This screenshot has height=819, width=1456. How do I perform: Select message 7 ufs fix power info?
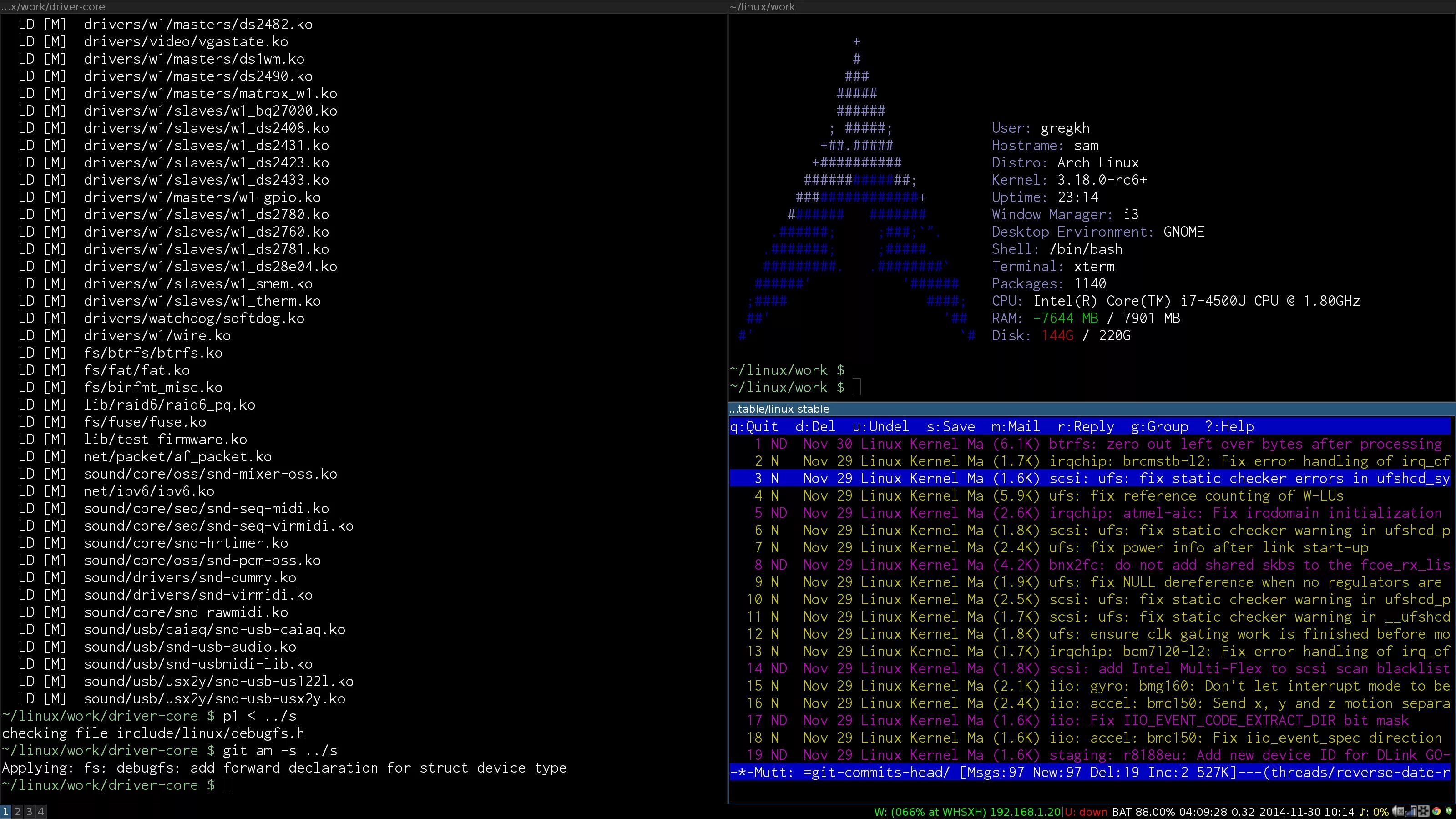1090,548
